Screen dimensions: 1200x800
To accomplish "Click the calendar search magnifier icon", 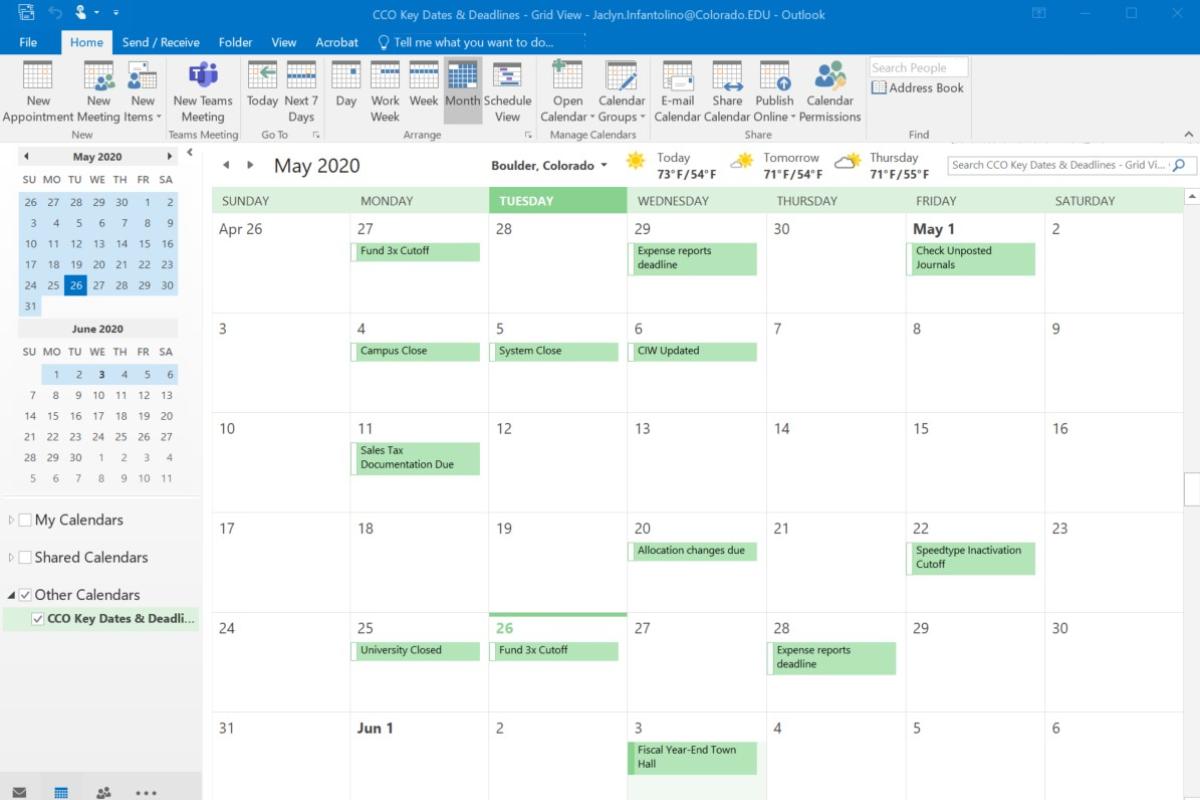I will [x=1179, y=165].
